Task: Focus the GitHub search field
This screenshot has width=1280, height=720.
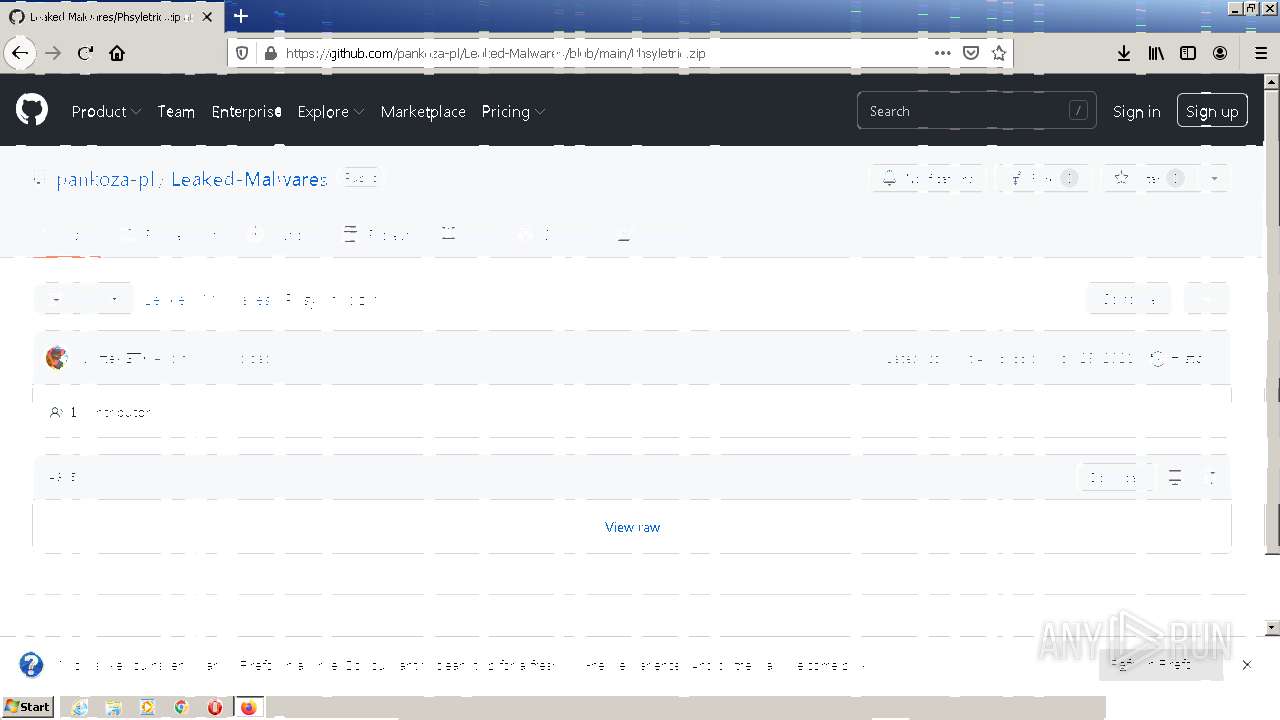Action: (976, 111)
